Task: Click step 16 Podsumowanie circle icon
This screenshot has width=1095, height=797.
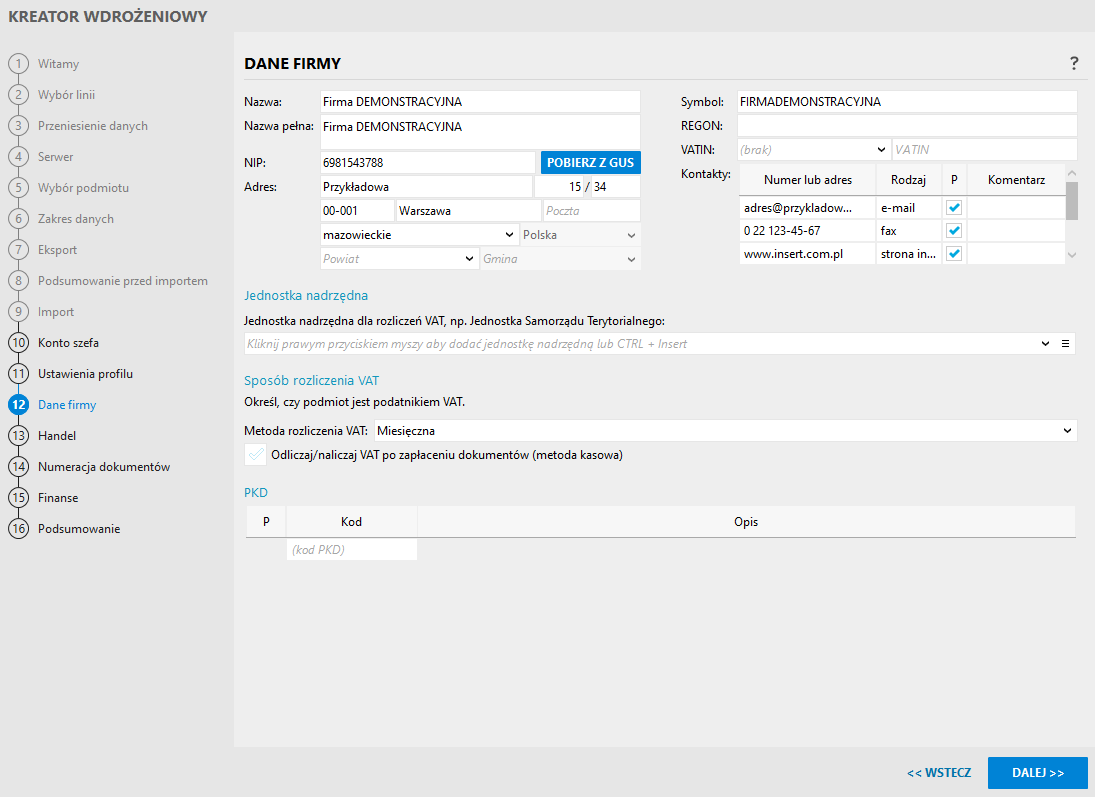Action: pos(18,529)
